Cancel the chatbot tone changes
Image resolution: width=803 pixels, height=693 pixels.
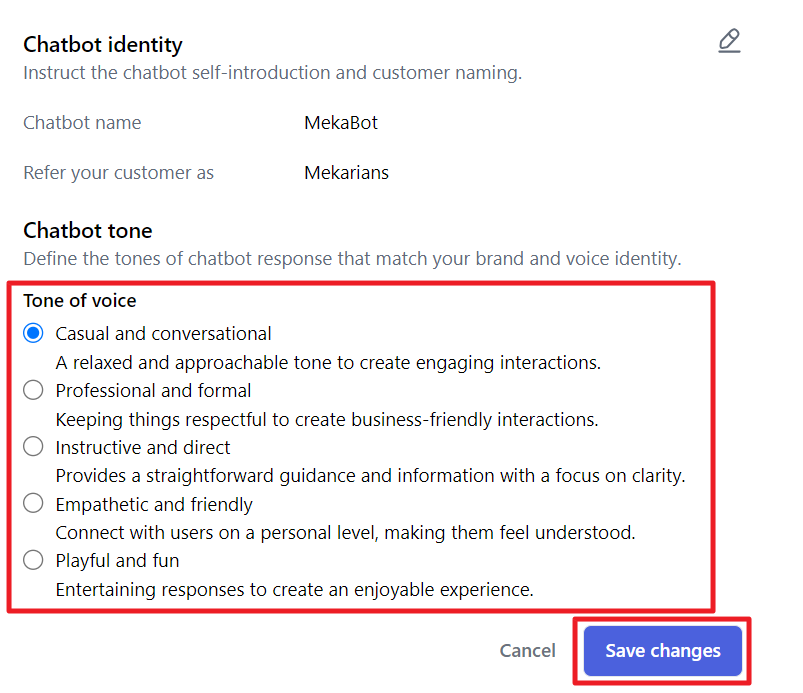pos(527,650)
